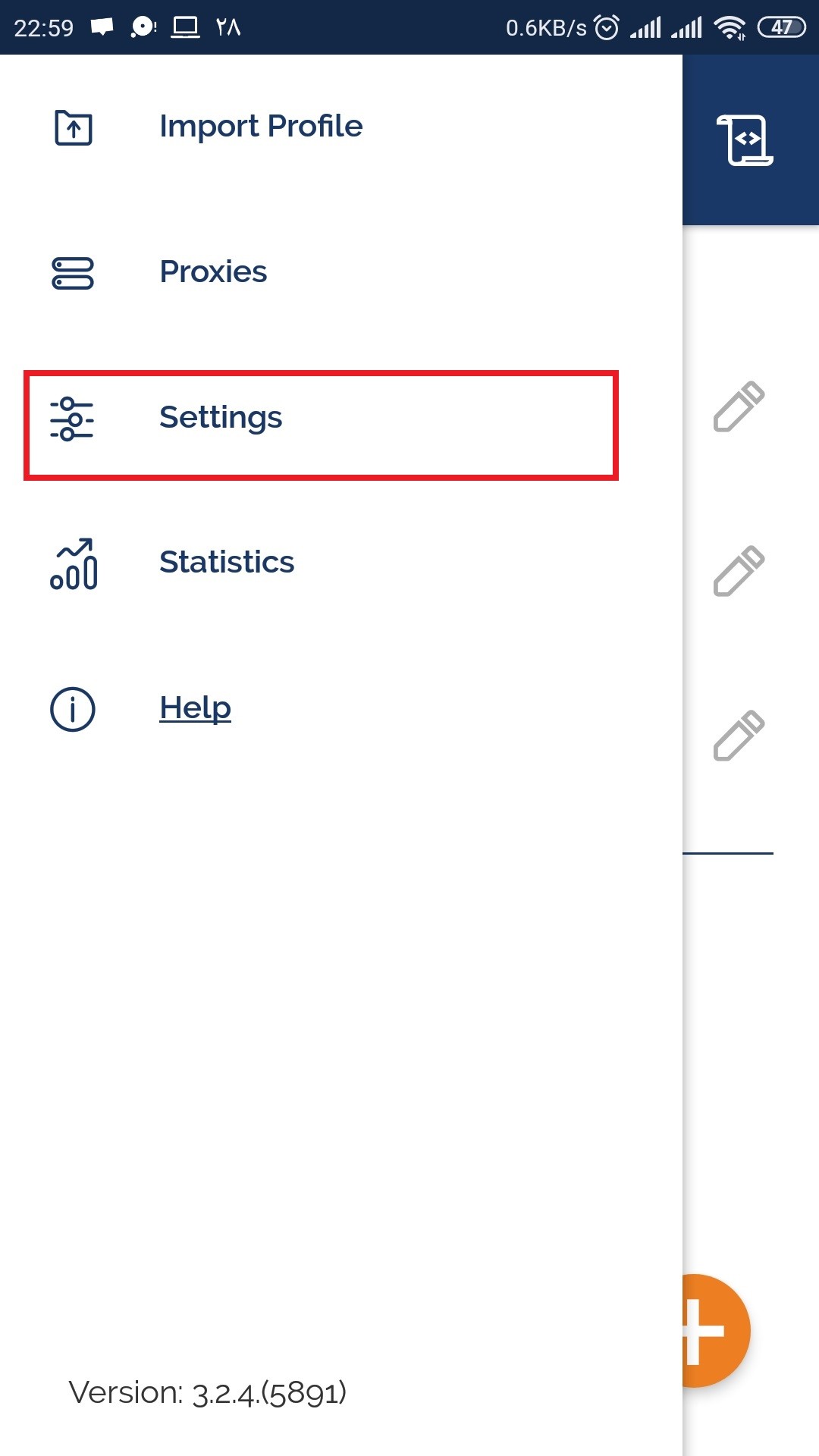Choose Settings from the drawer menu
819x1456 pixels.
[x=221, y=418]
